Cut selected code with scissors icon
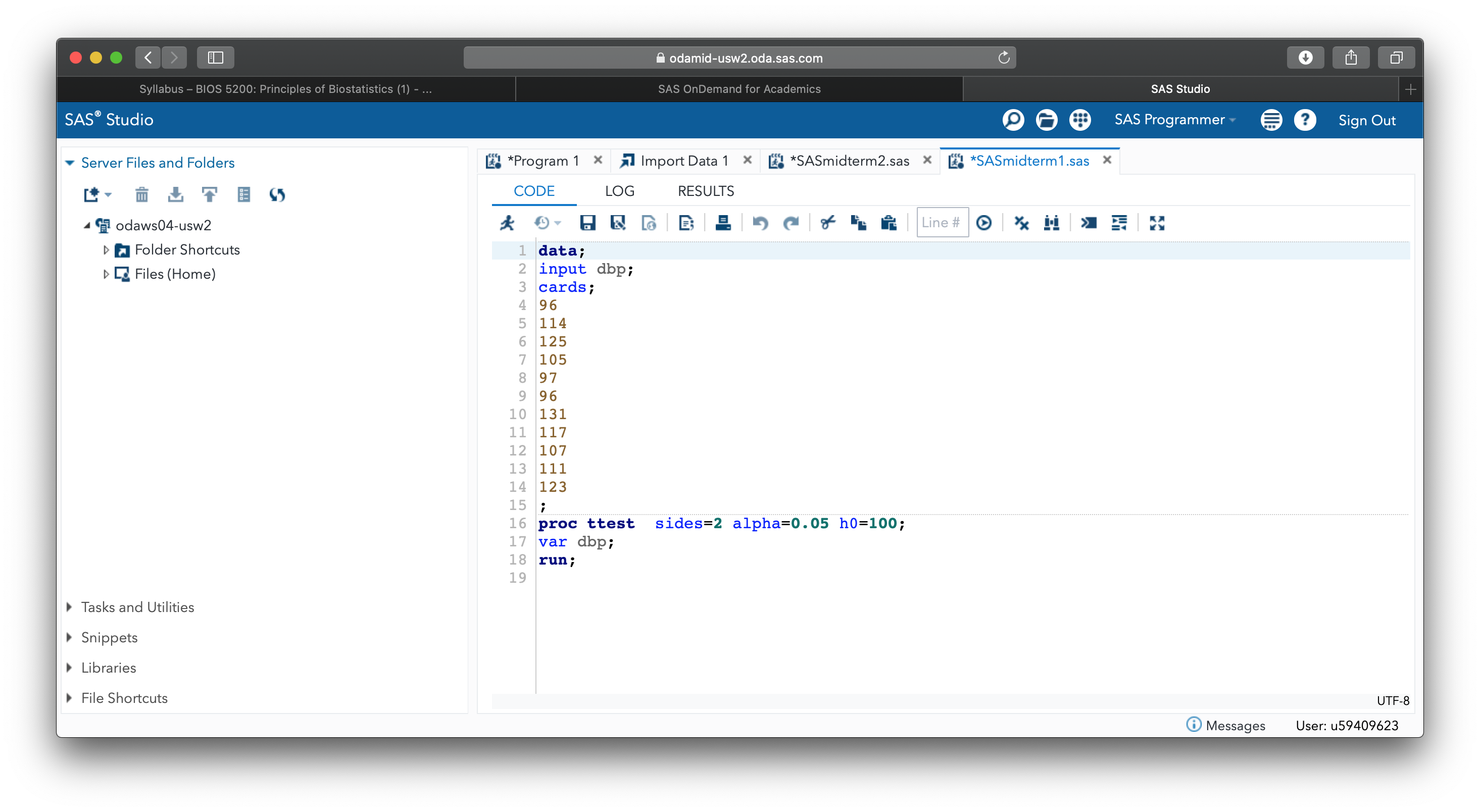Viewport: 1480px width, 812px height. pyautogui.click(x=827, y=223)
